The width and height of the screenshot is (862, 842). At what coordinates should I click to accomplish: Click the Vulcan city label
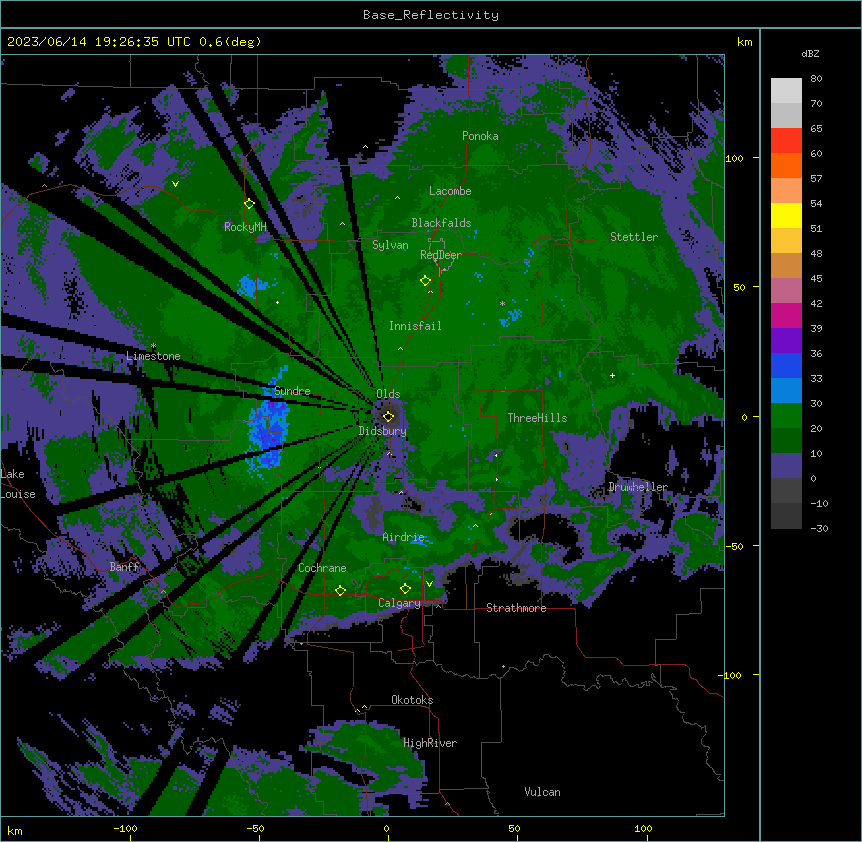click(x=543, y=792)
